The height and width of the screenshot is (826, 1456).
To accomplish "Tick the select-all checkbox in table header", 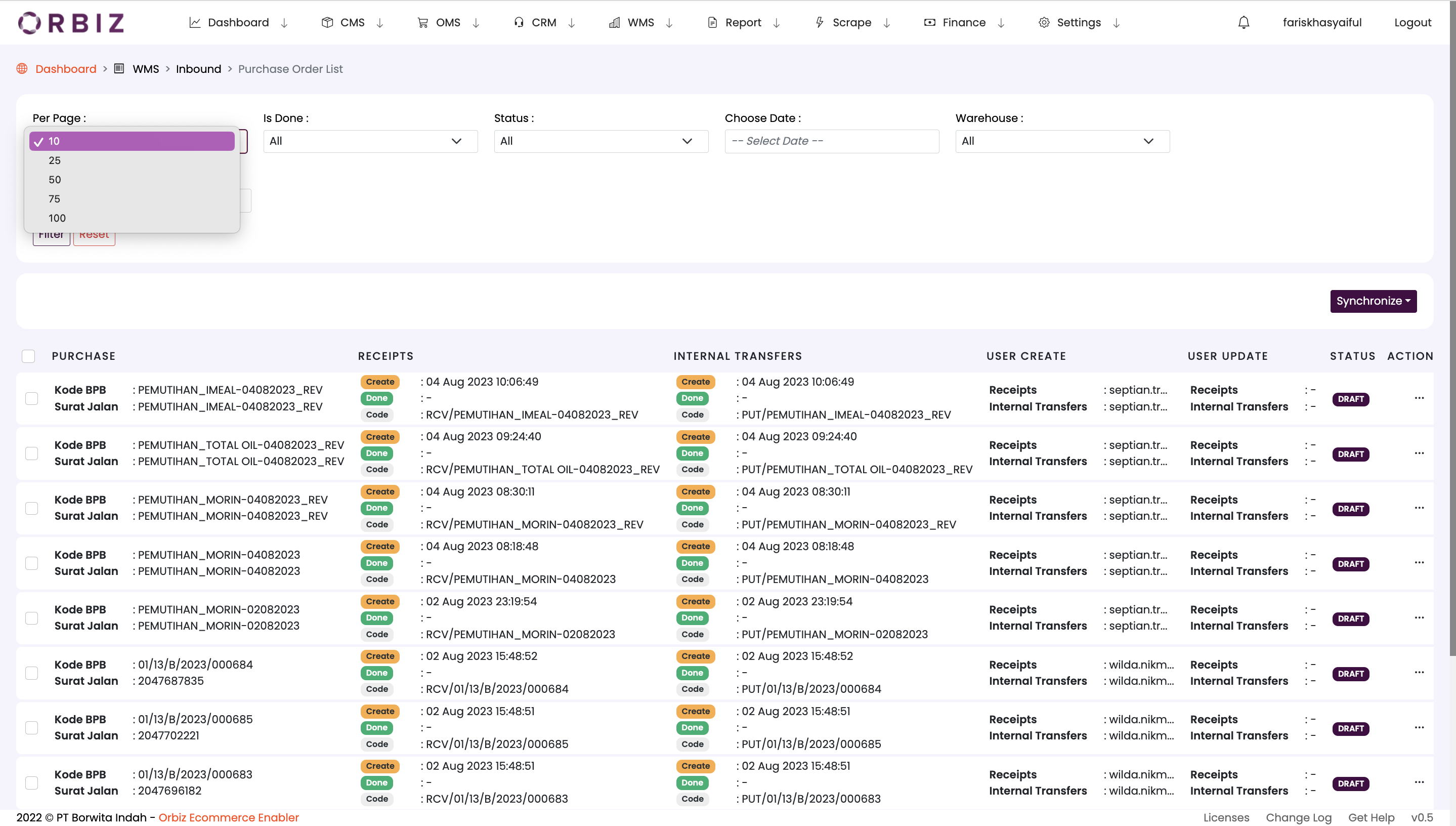I will (x=28, y=356).
